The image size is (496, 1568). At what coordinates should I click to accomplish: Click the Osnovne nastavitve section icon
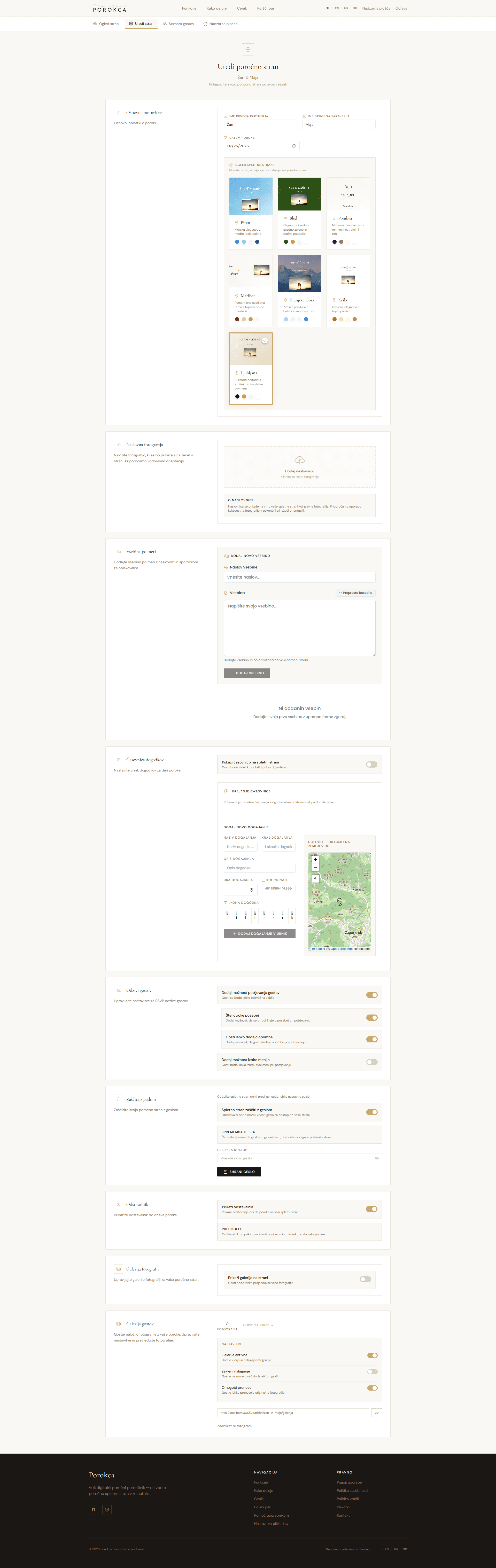click(x=119, y=112)
